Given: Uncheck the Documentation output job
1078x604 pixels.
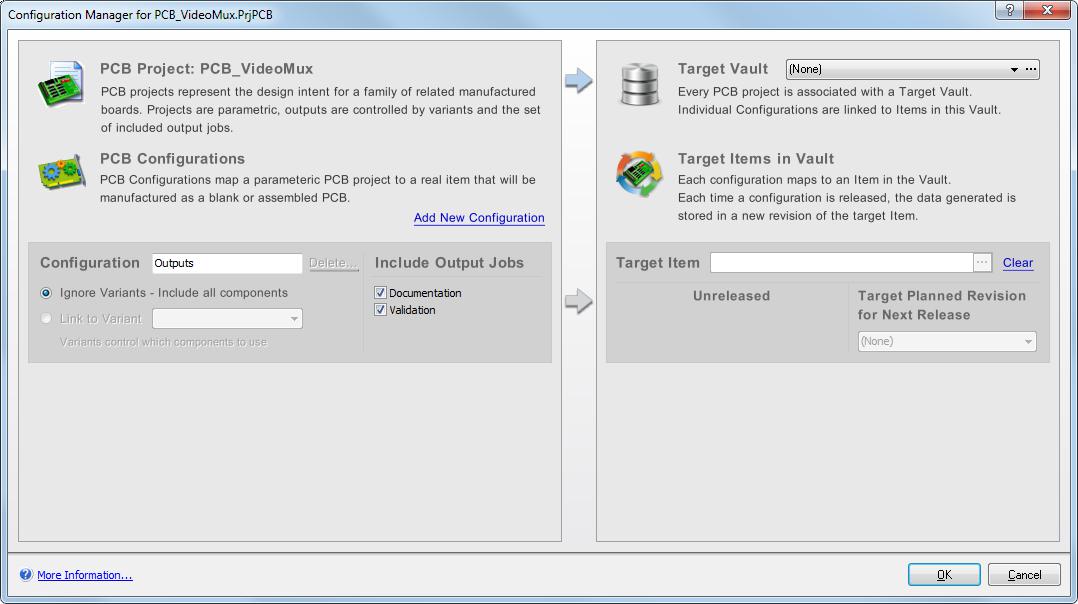Looking at the screenshot, I should [x=380, y=293].
